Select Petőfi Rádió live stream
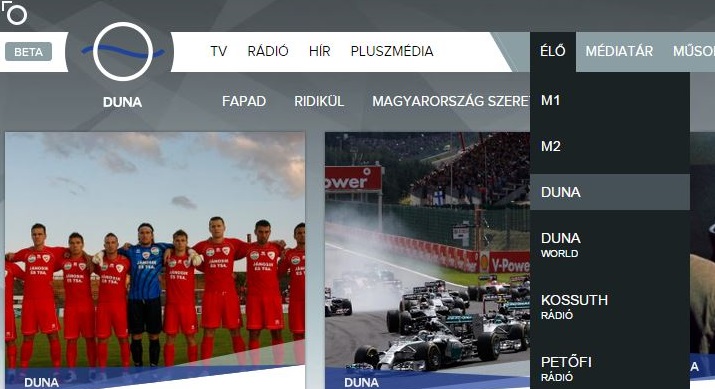The width and height of the screenshot is (715, 389). [610, 368]
